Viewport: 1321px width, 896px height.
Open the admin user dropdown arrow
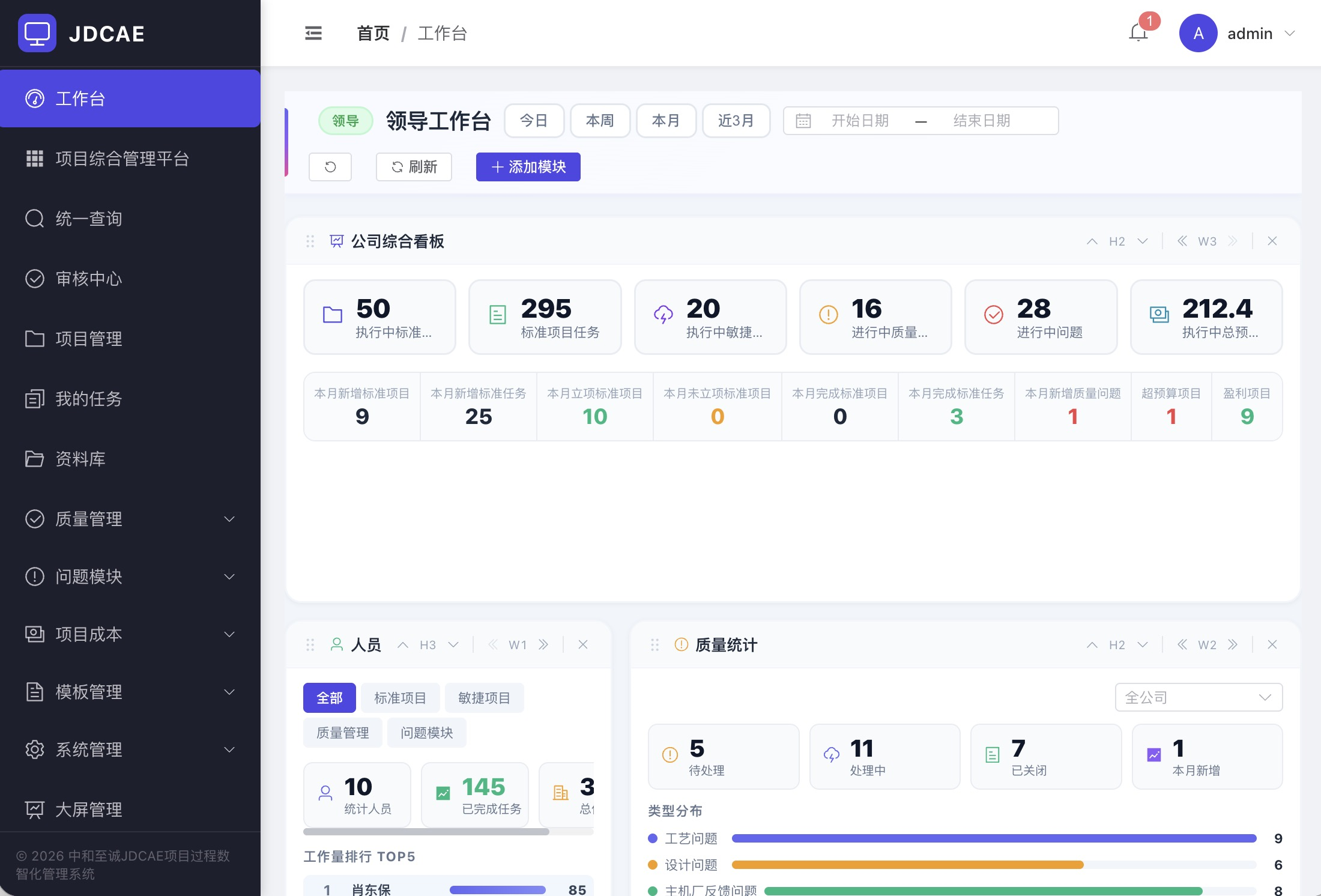1290,34
